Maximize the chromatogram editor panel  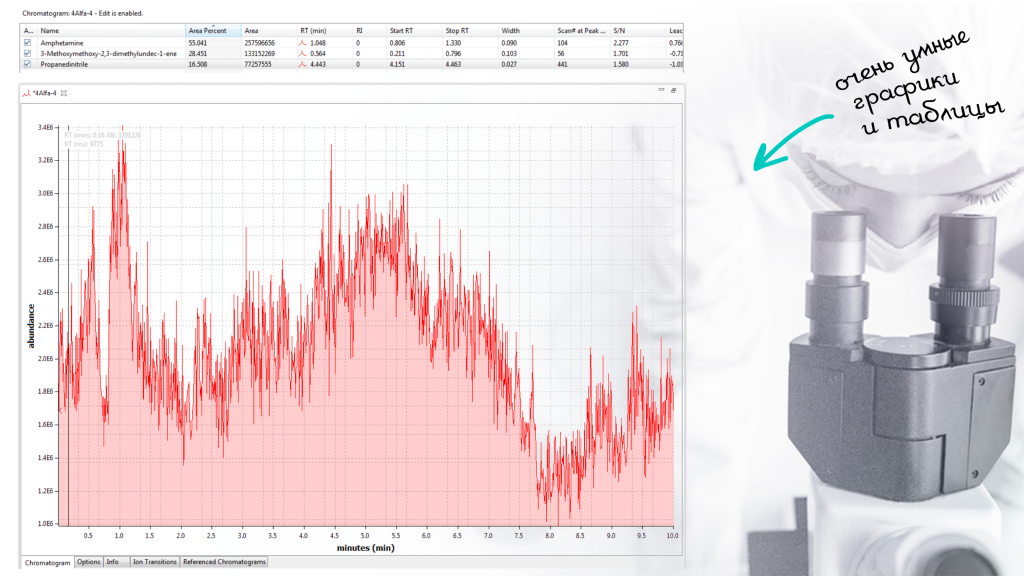pos(673,91)
